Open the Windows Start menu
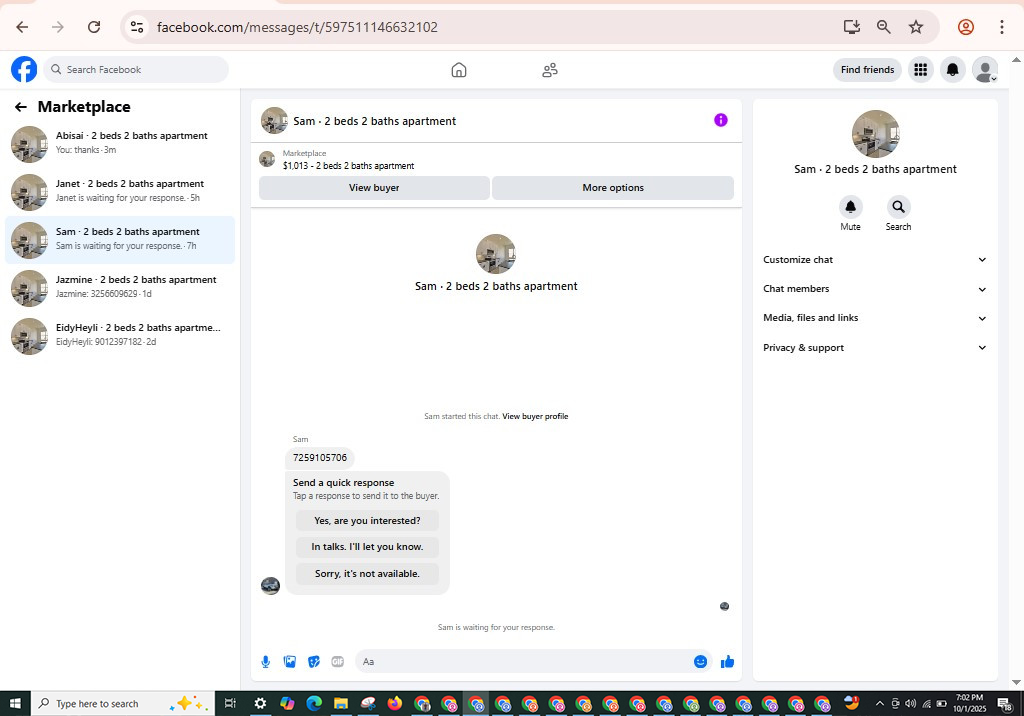Screen dimensions: 1024x716 click(x=15, y=703)
